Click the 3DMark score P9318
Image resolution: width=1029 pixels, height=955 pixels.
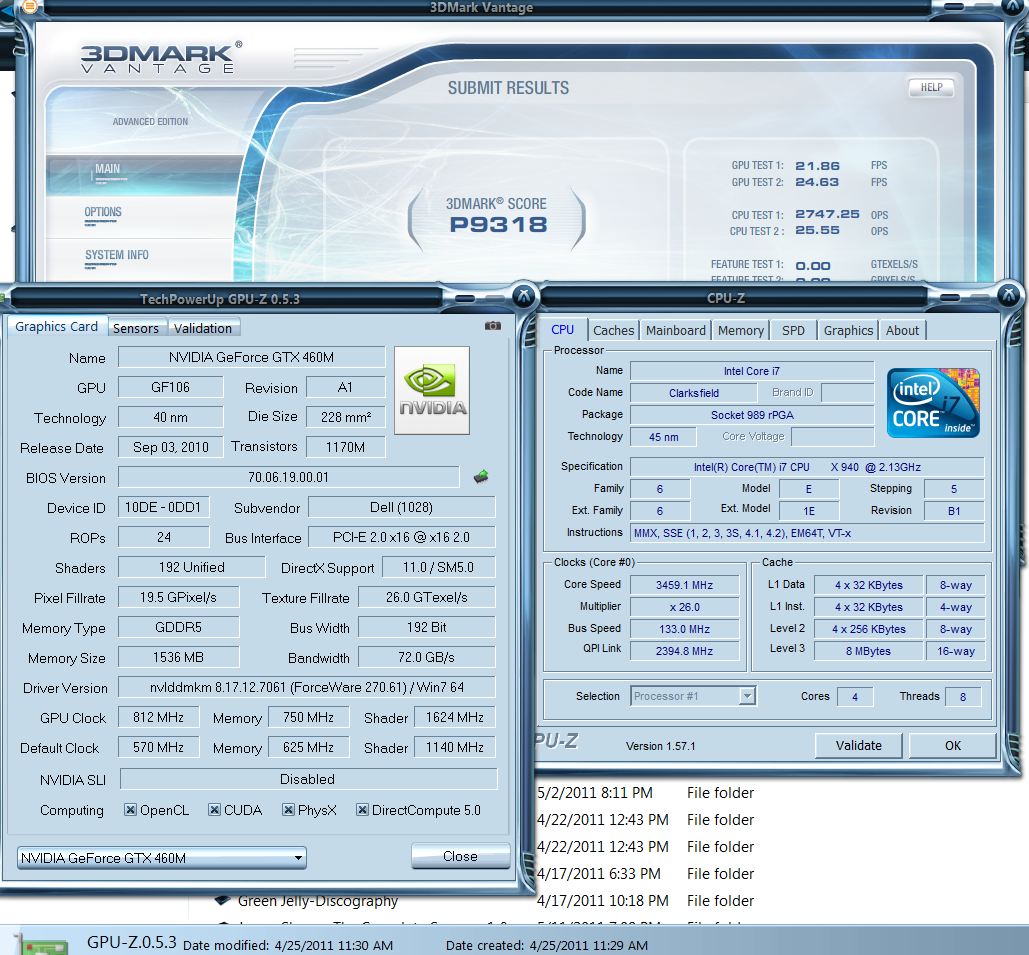click(498, 224)
